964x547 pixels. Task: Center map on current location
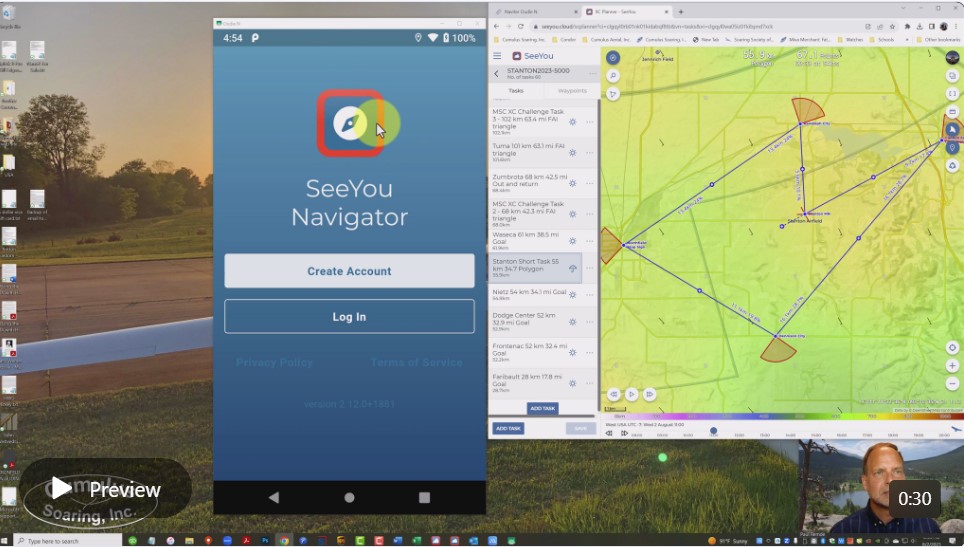point(952,347)
